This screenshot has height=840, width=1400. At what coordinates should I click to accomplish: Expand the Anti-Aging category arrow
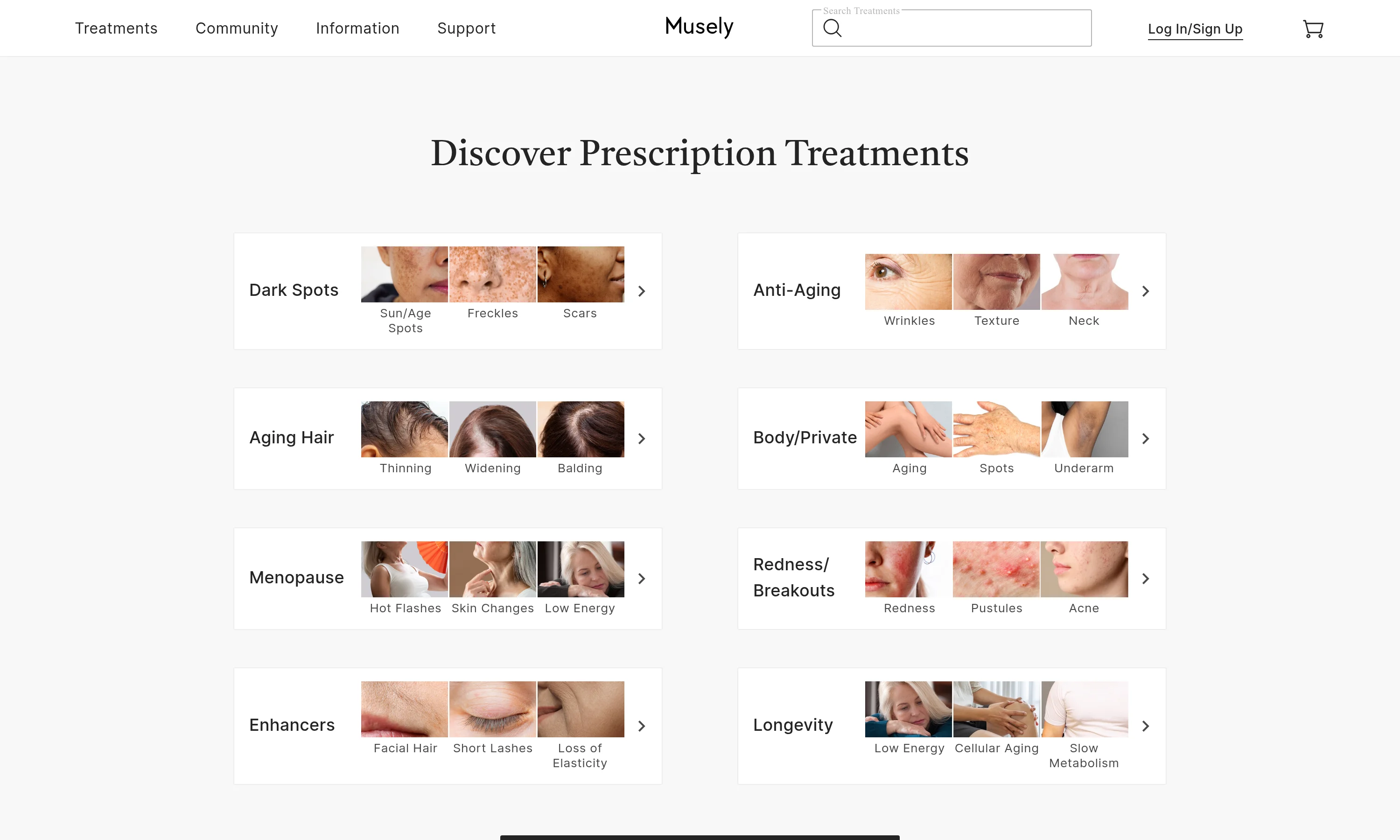tap(1145, 291)
